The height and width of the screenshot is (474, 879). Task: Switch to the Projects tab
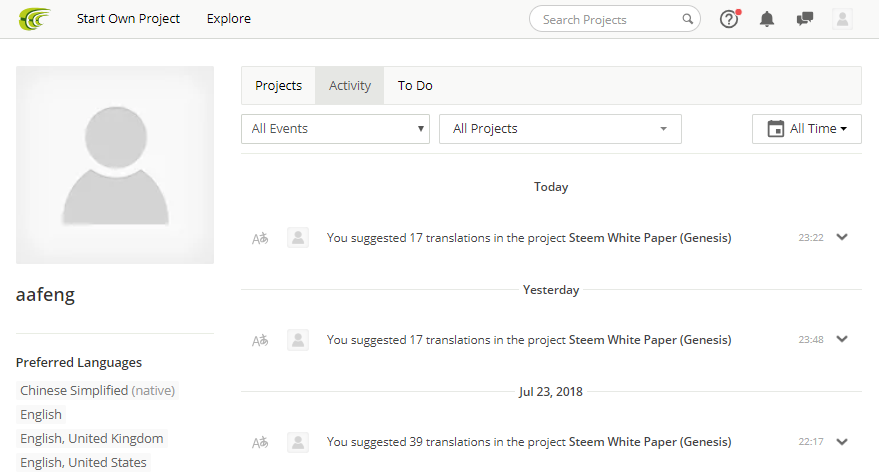[279, 86]
